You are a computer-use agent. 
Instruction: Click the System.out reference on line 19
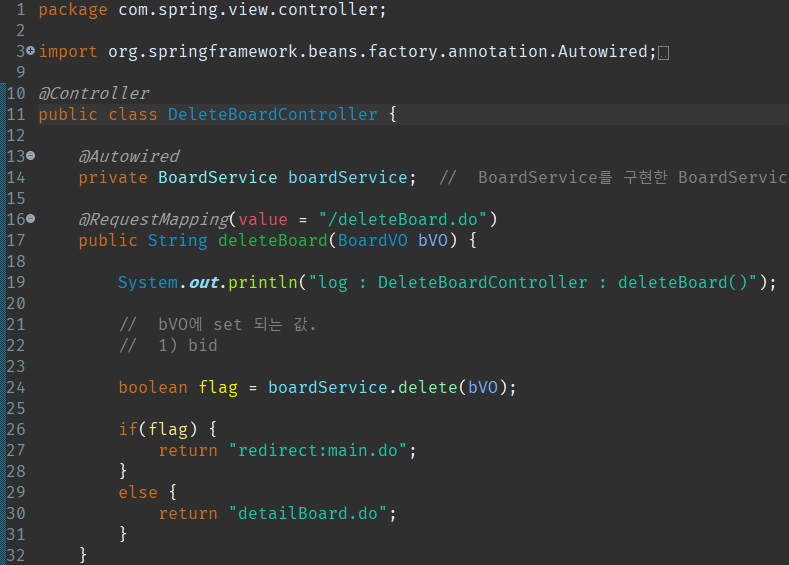tap(168, 282)
